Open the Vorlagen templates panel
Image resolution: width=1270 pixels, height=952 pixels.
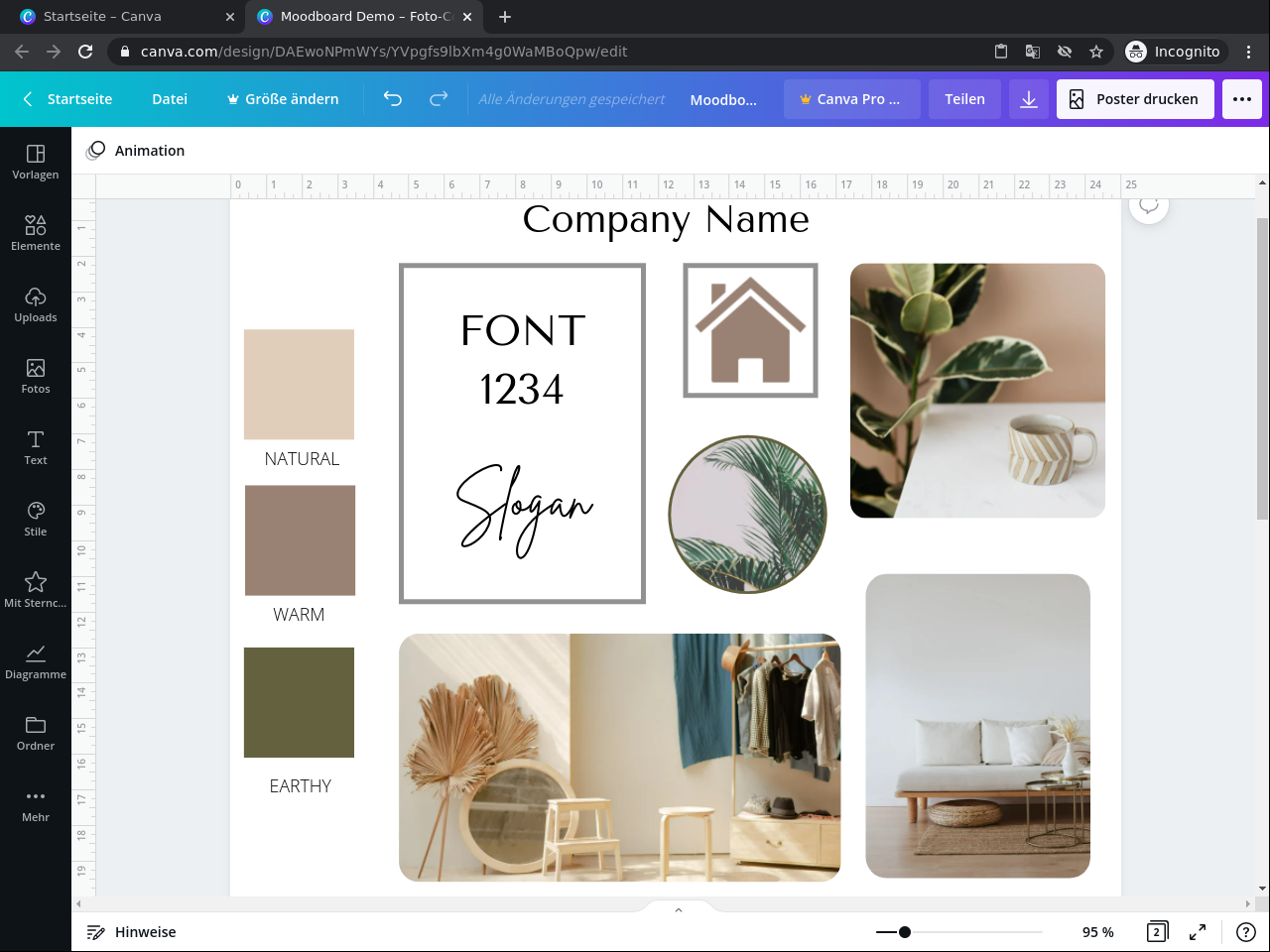click(x=36, y=162)
